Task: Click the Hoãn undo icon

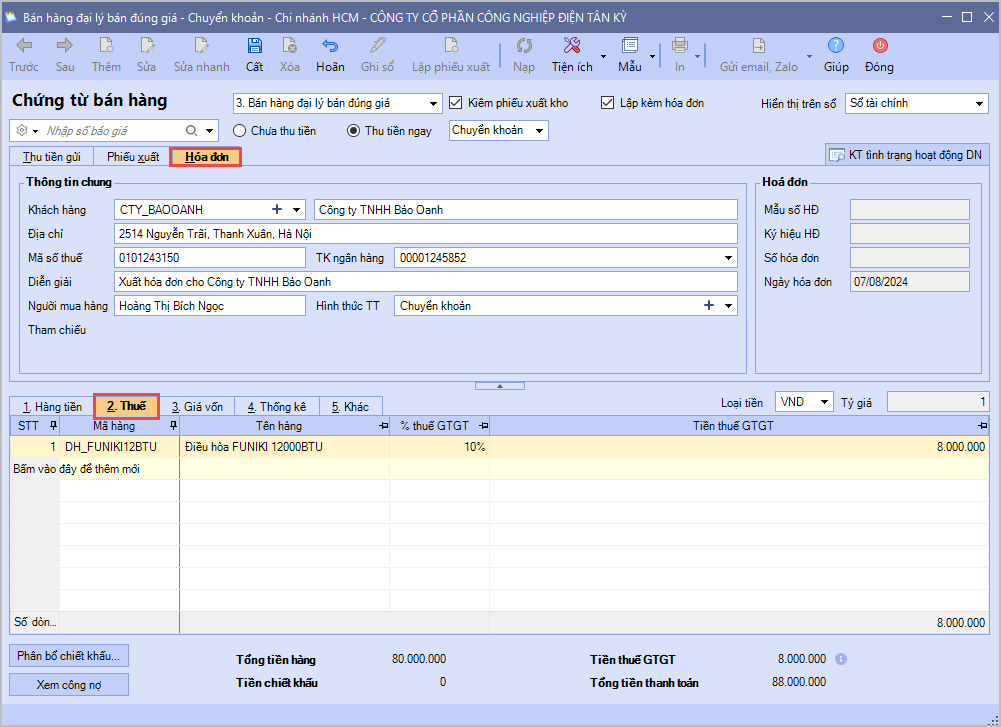Action: tap(330, 46)
